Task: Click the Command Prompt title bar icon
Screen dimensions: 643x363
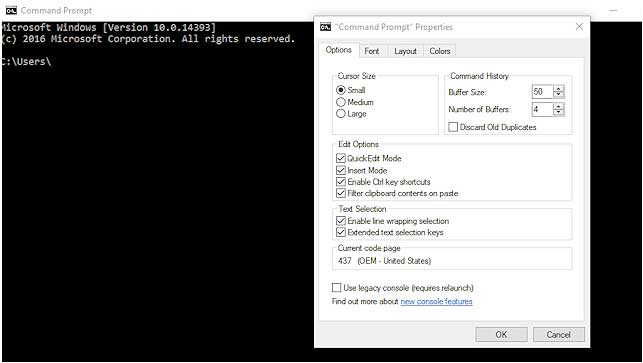Action: (x=11, y=11)
